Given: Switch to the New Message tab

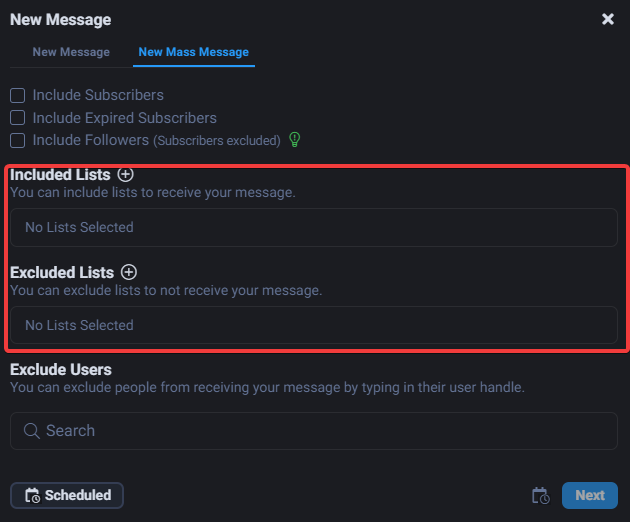Looking at the screenshot, I should click(71, 52).
